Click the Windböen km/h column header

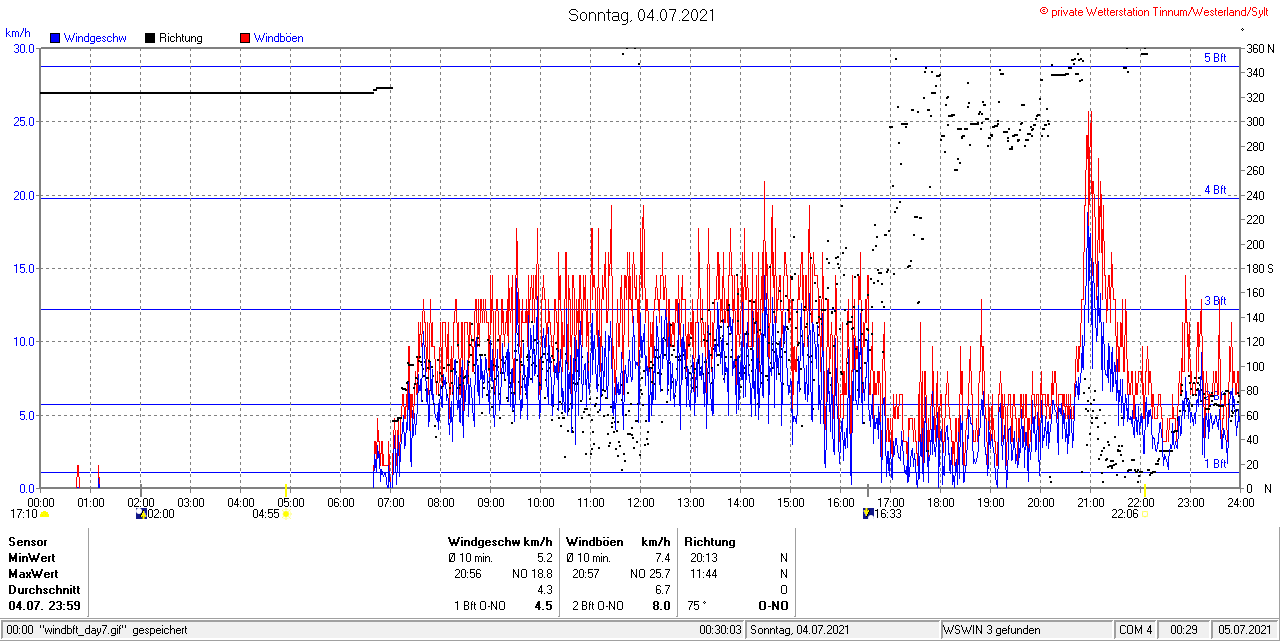click(617, 542)
